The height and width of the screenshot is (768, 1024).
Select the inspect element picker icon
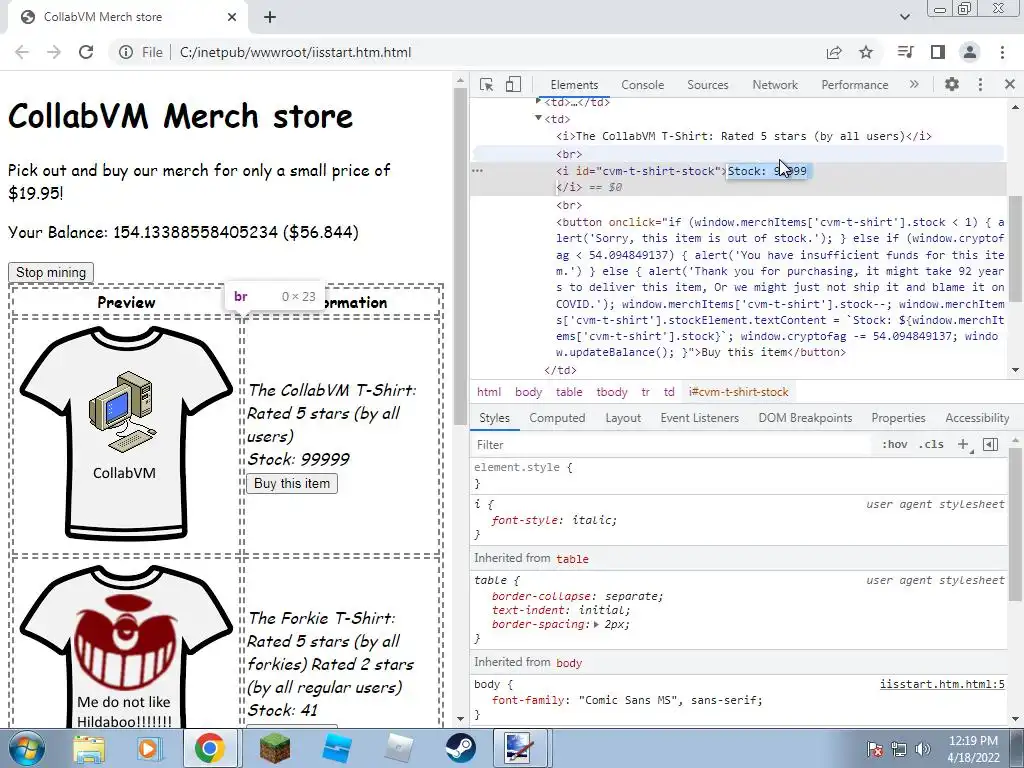(486, 84)
